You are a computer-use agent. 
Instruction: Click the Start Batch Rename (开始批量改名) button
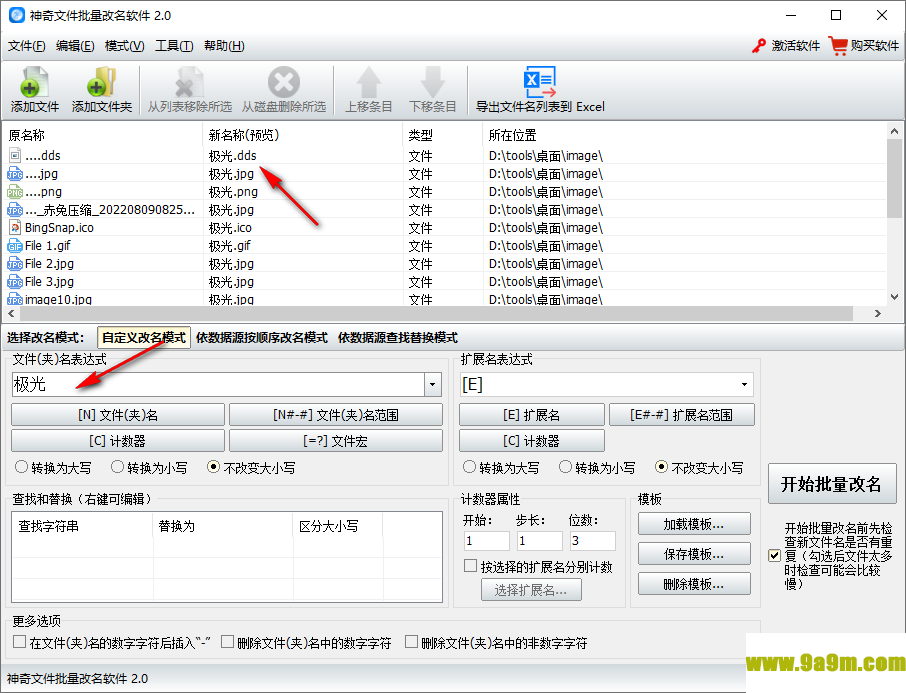831,484
